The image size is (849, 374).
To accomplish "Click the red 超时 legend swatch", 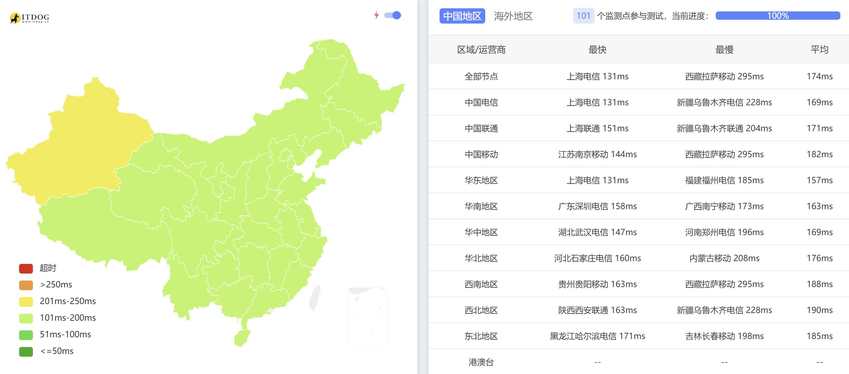I will click(x=26, y=268).
